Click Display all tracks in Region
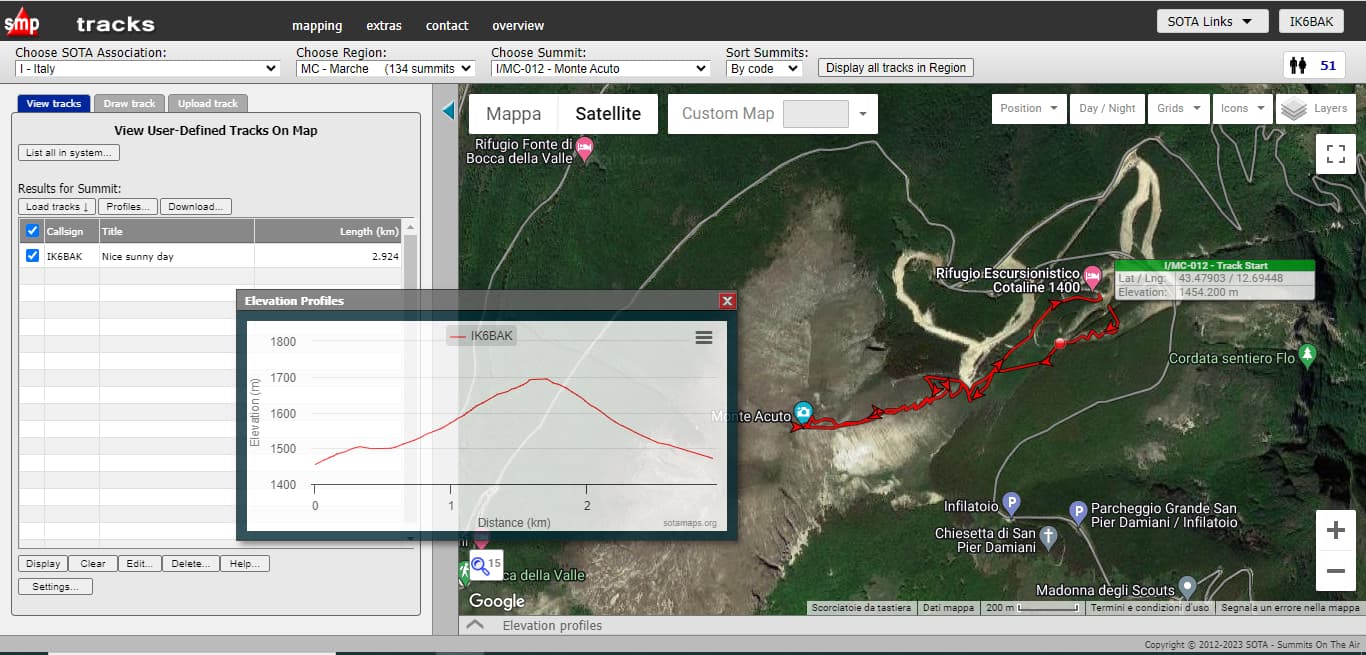Viewport: 1366px width, 655px height. point(895,68)
